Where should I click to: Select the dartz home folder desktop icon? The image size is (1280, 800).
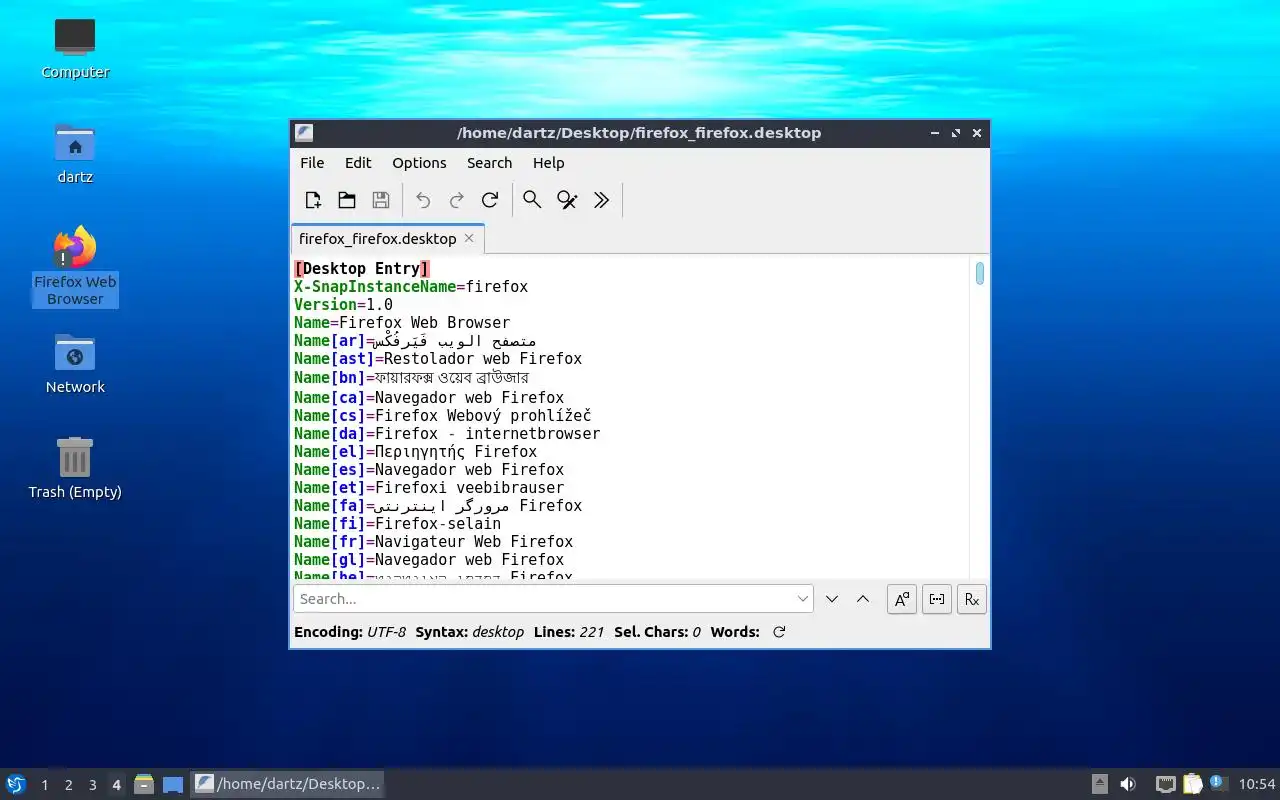75,153
